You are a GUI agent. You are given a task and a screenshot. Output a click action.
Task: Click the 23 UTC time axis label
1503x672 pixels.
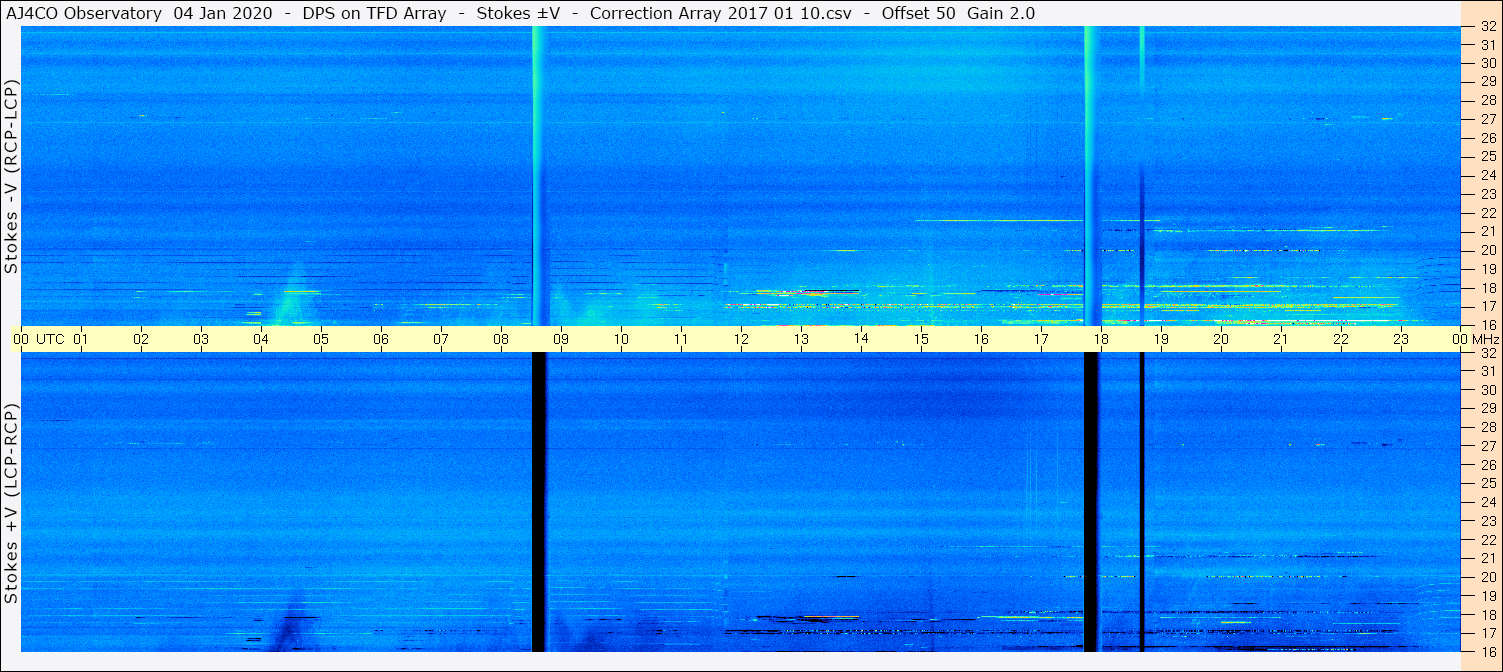click(1401, 340)
